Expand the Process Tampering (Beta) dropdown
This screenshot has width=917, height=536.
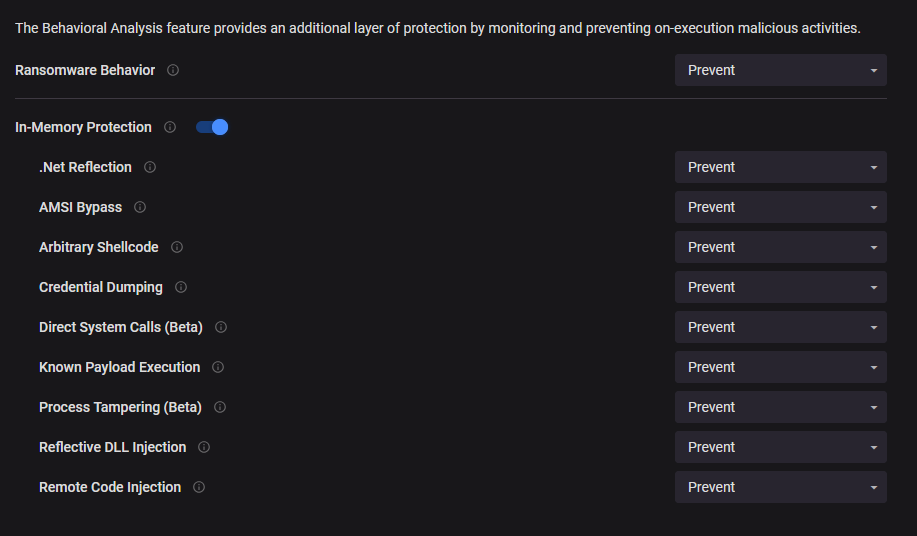click(x=781, y=407)
